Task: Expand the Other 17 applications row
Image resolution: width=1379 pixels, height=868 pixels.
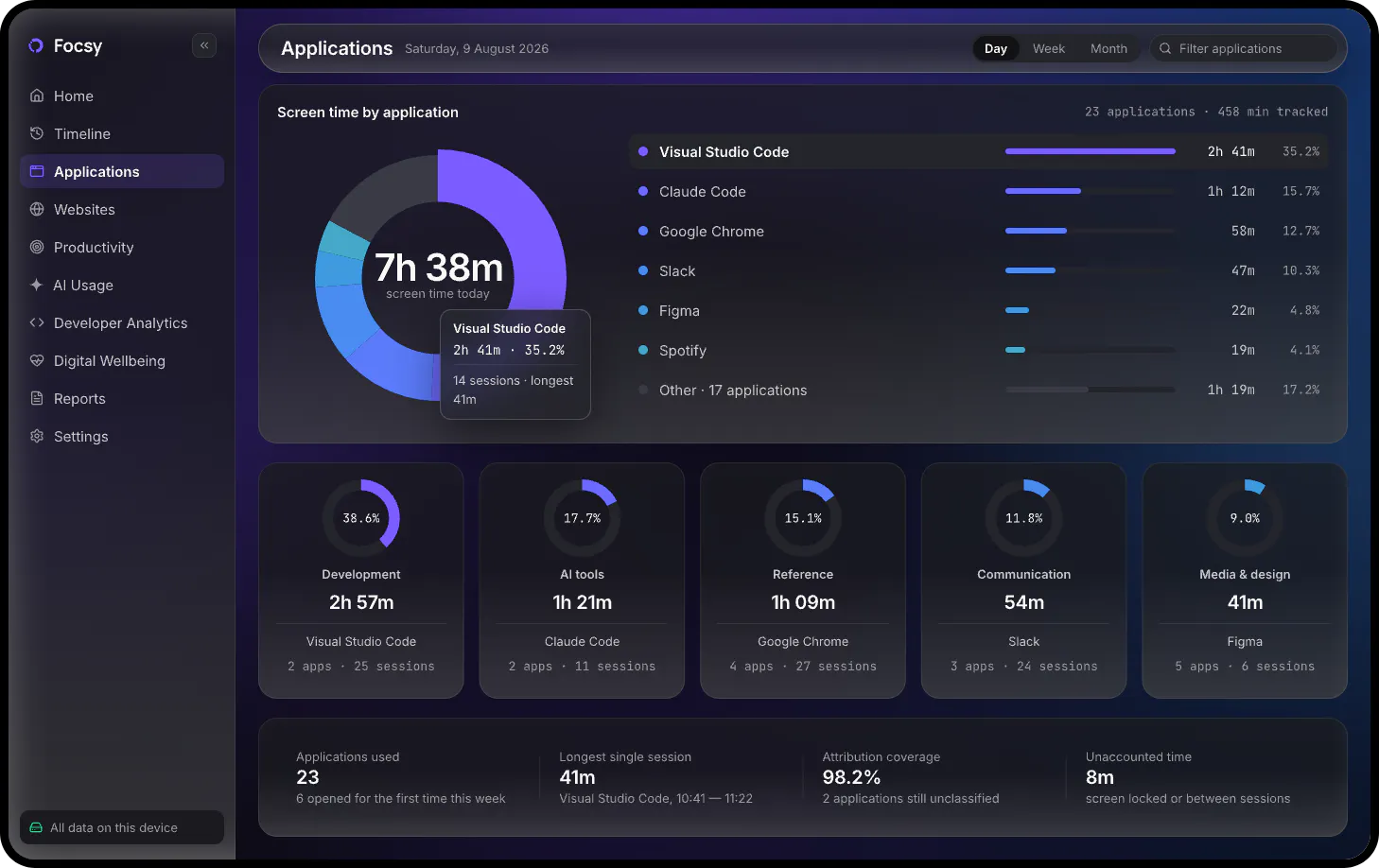Action: click(979, 390)
